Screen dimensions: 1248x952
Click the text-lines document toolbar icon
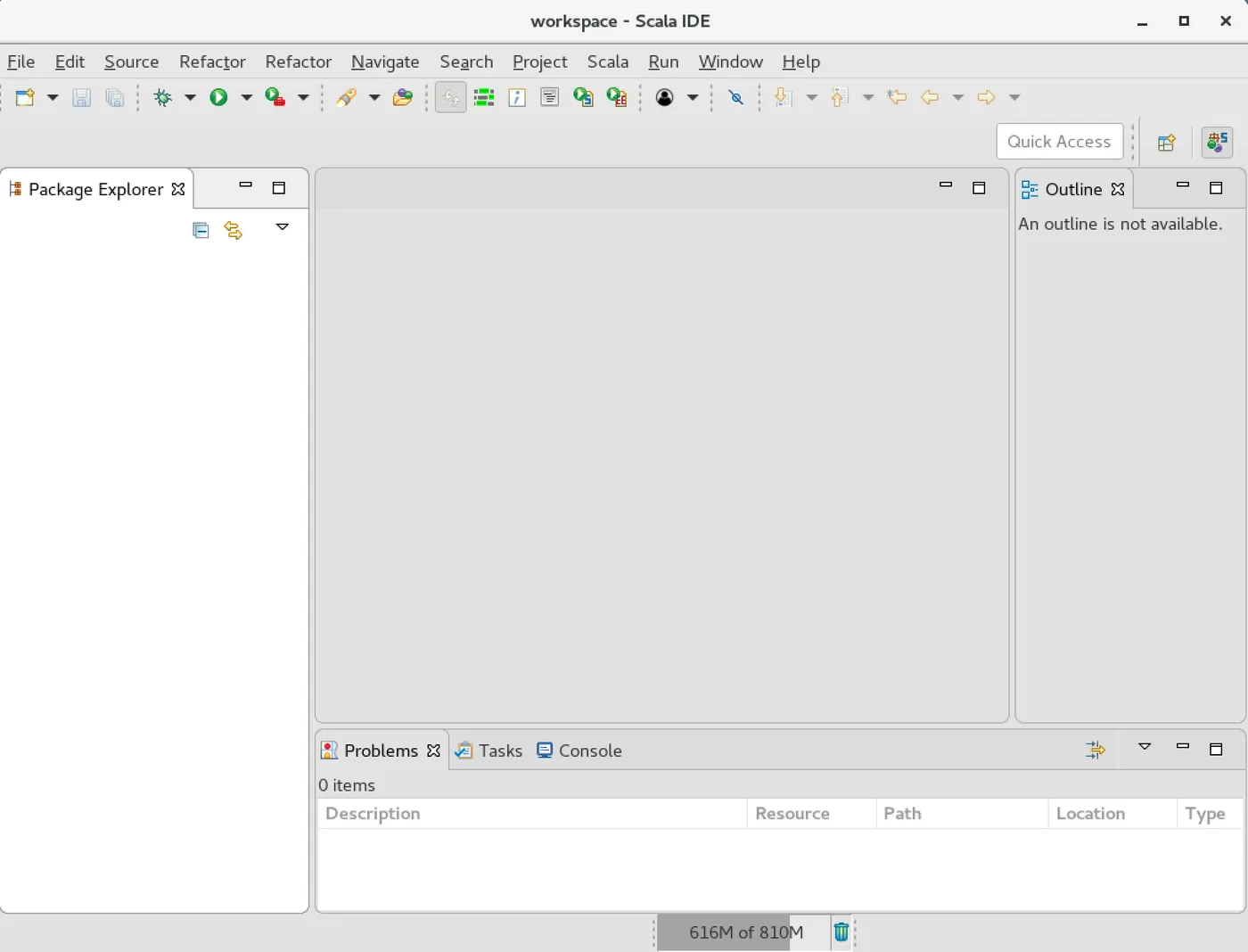(x=550, y=97)
